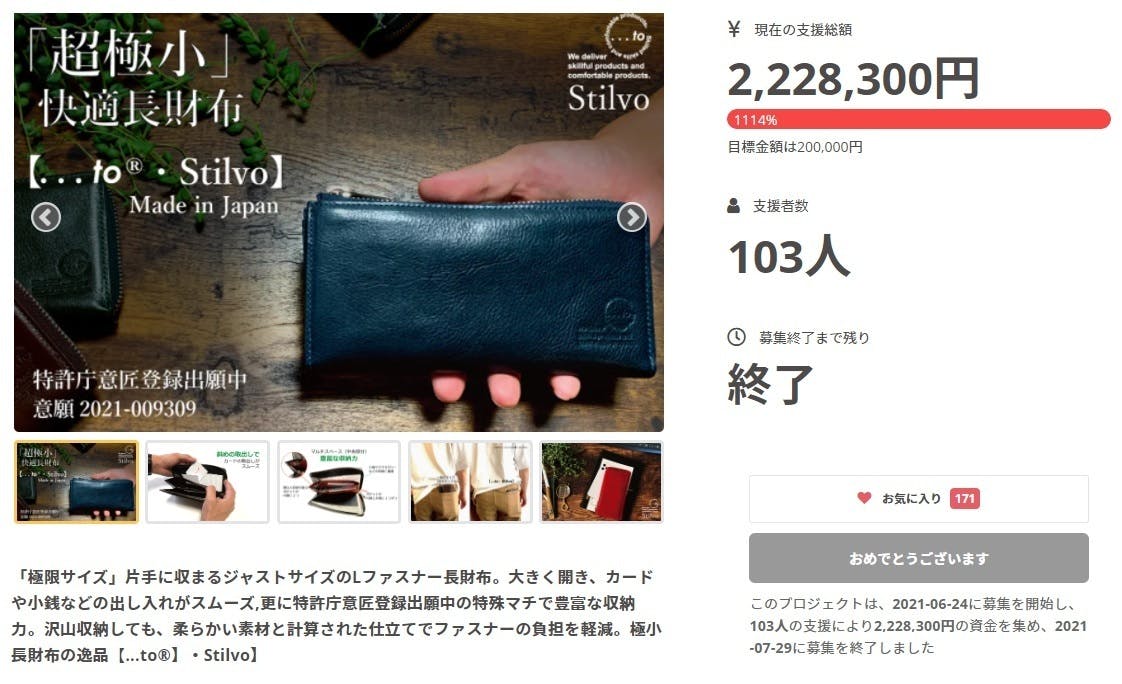Select thumbnail showing card removal
Screen dimensions: 1122x684
point(208,482)
